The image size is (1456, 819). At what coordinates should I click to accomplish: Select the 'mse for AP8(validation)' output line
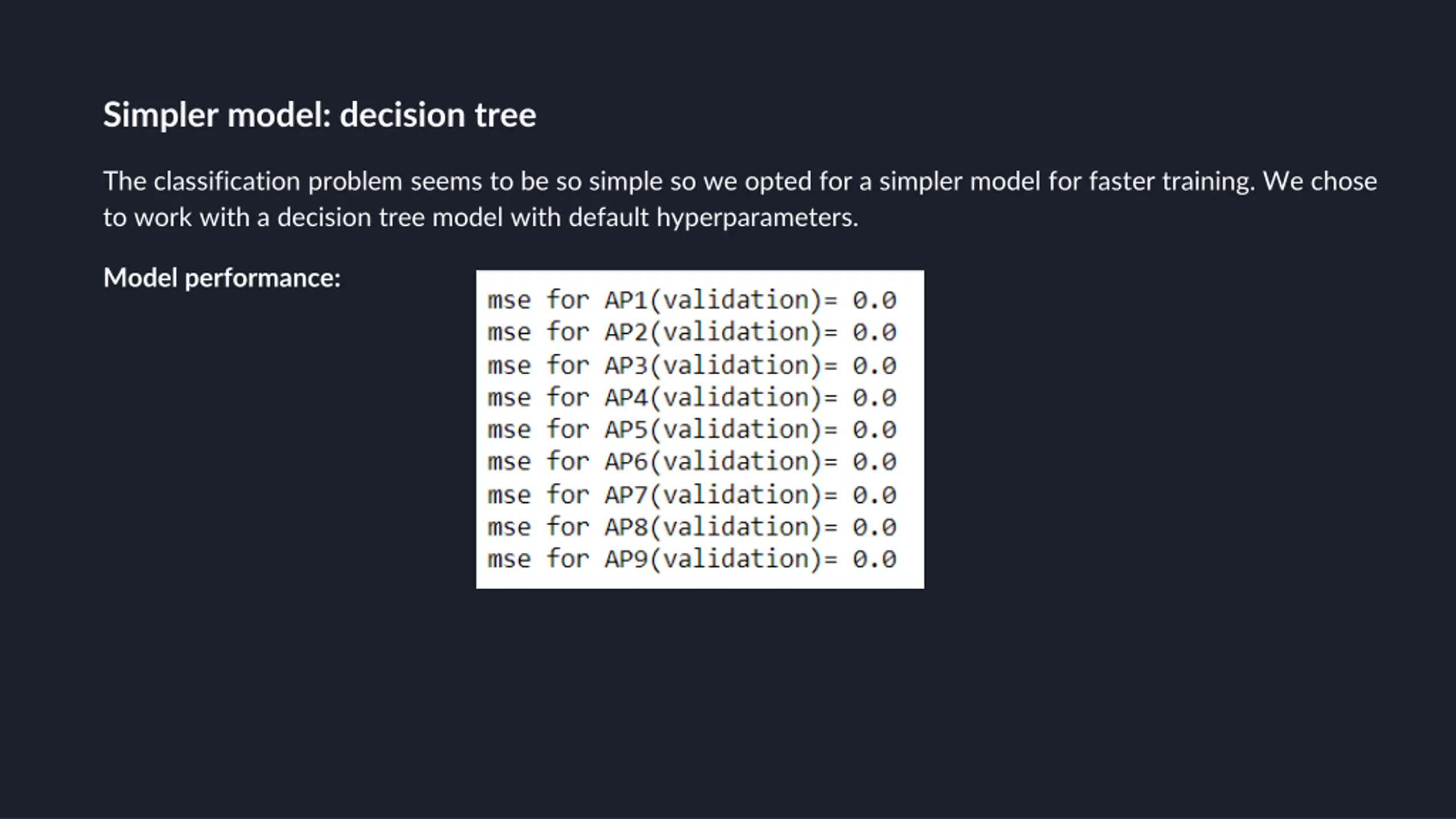692,527
